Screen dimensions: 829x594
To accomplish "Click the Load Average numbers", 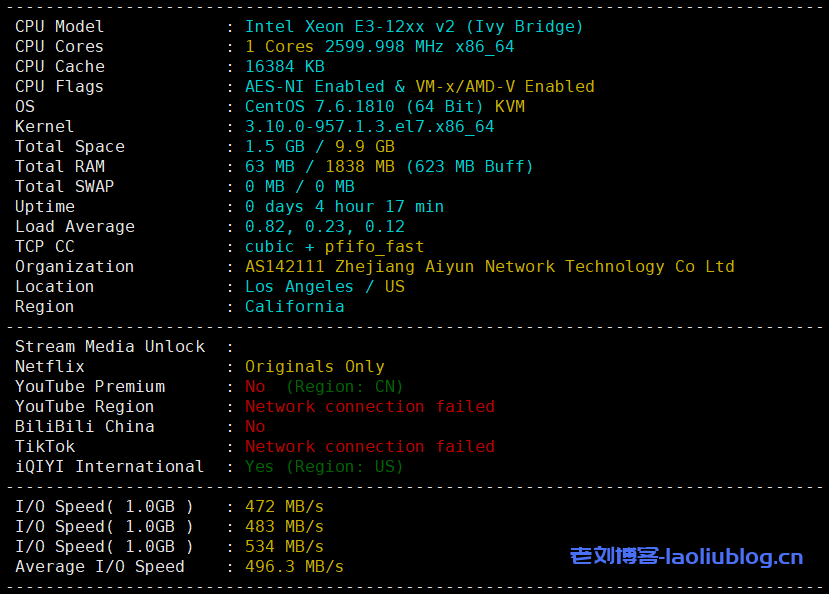I will click(x=324, y=227).
